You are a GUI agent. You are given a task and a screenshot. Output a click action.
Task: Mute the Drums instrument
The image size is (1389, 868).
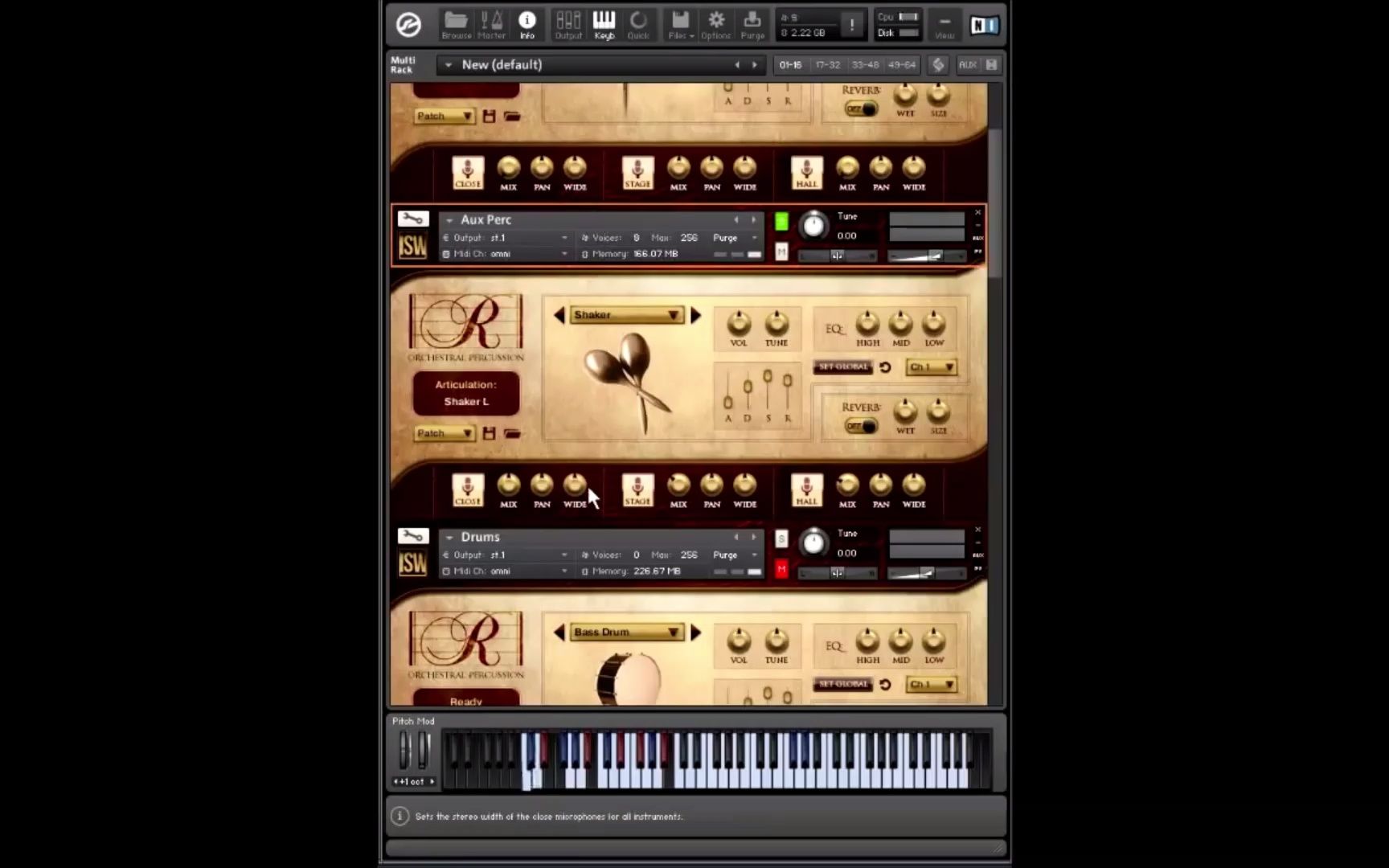pyautogui.click(x=781, y=569)
